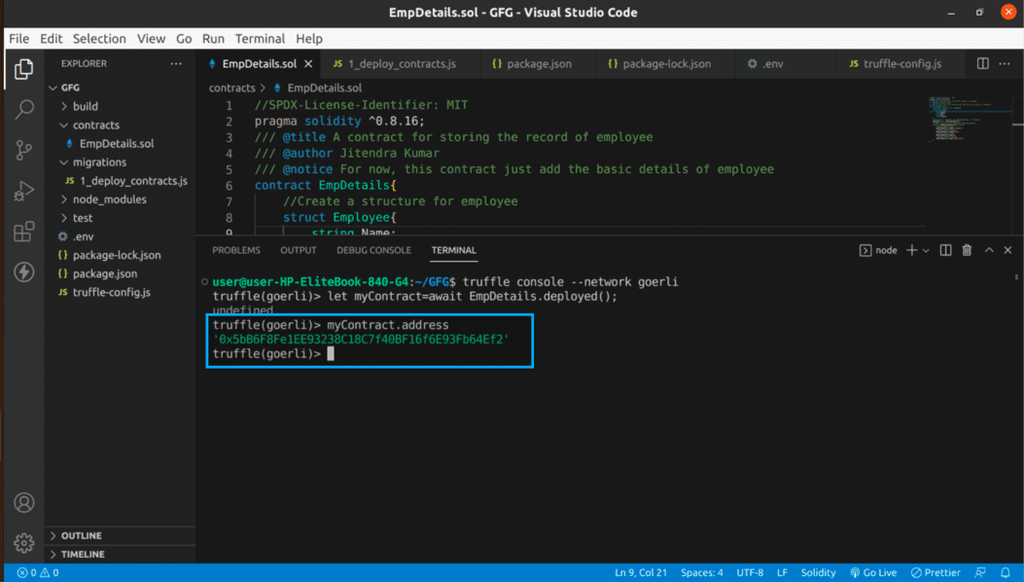Click the Explorer more actions ellipsis
Image resolution: width=1024 pixels, height=582 pixels.
coord(176,63)
